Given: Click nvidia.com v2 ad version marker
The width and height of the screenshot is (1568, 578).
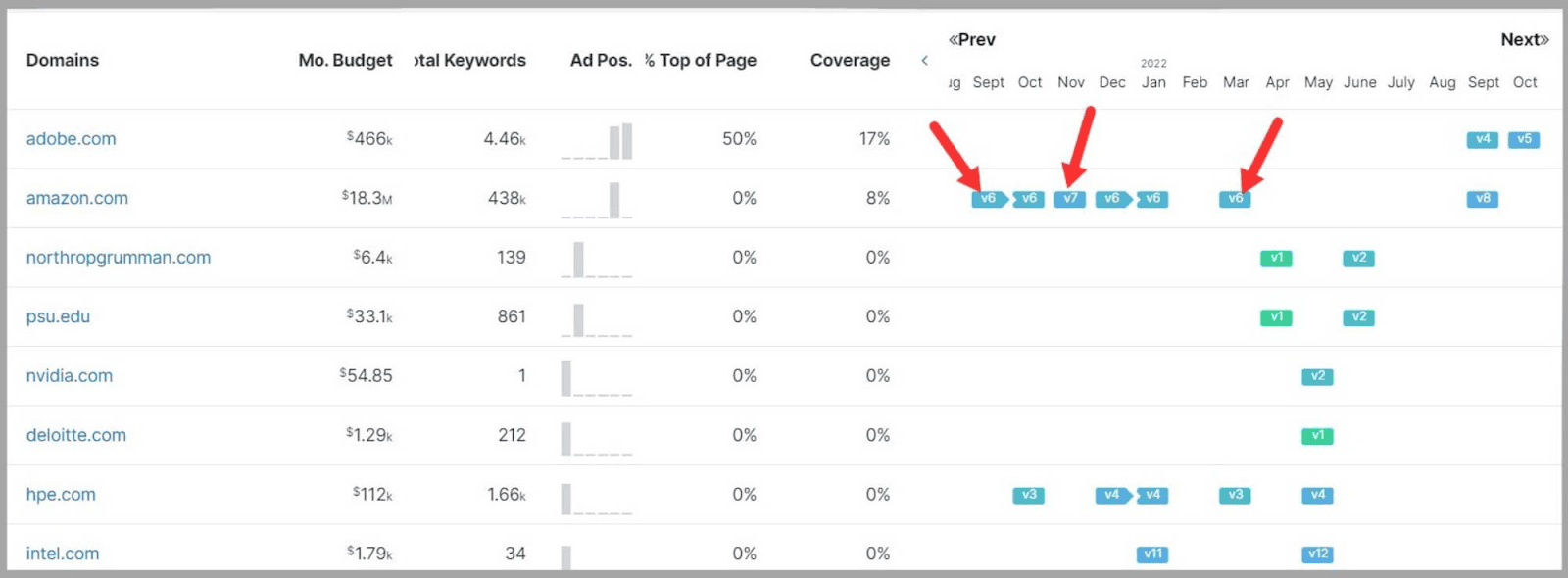Looking at the screenshot, I should [1317, 376].
